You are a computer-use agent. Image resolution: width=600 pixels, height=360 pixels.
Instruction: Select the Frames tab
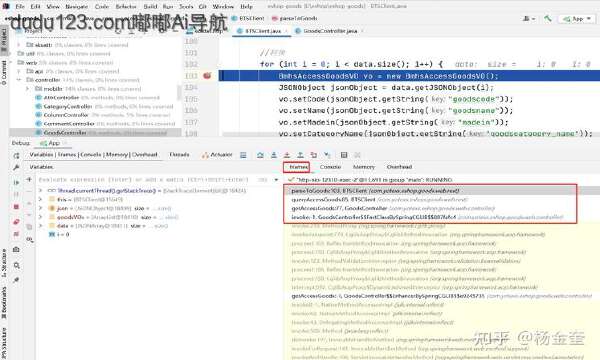pos(297,167)
